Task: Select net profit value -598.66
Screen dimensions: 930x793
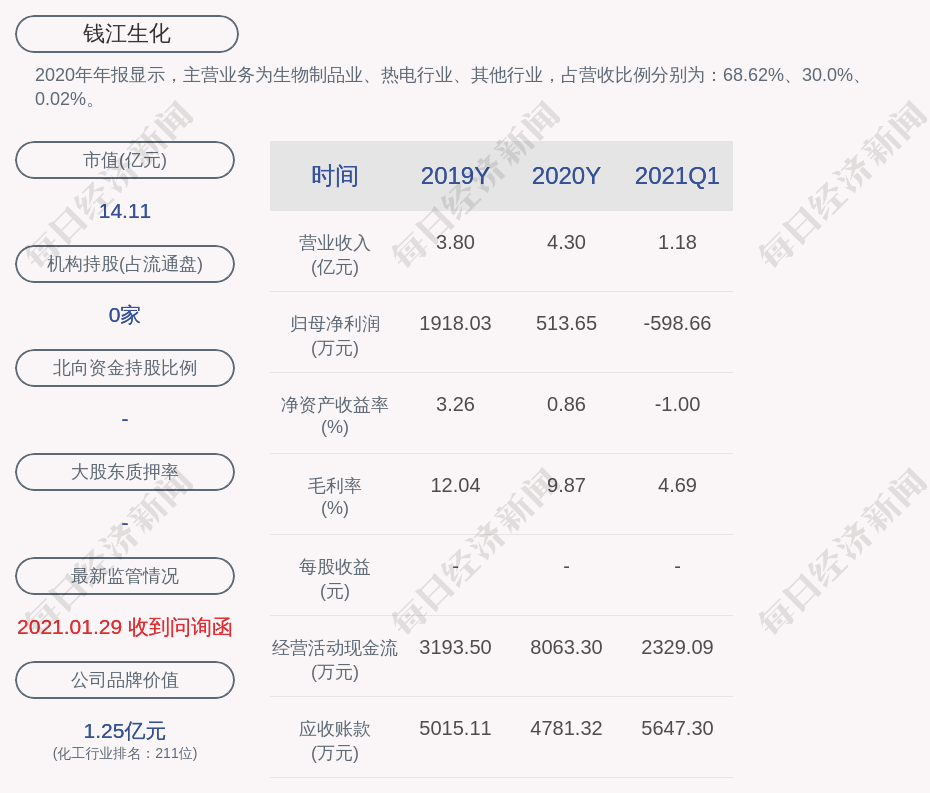Action: point(677,323)
